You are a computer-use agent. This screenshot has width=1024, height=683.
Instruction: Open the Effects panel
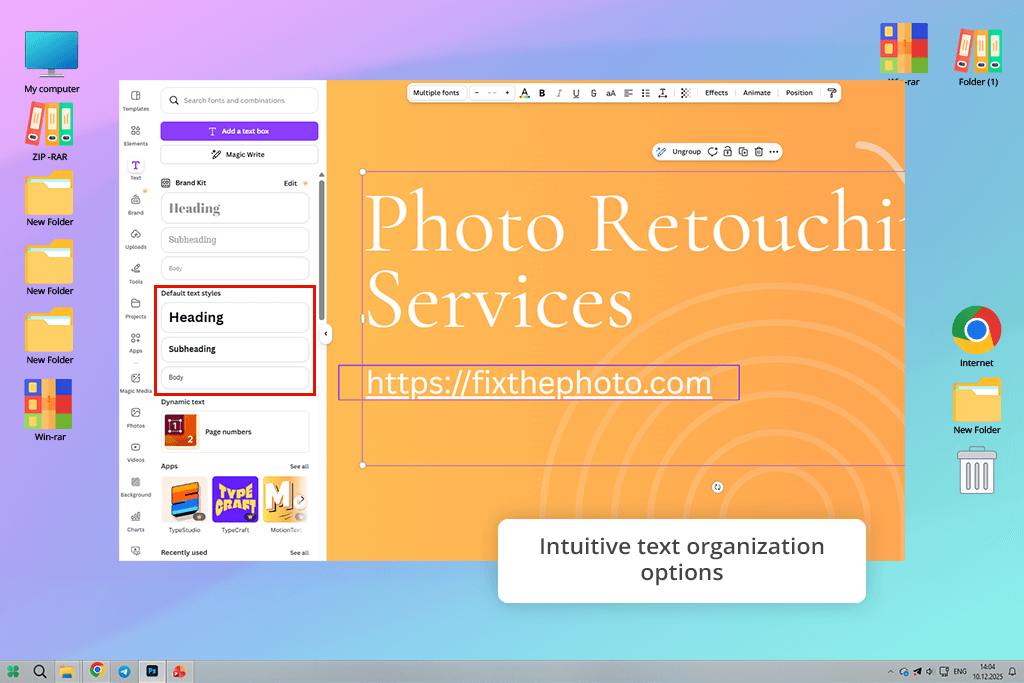coord(716,93)
